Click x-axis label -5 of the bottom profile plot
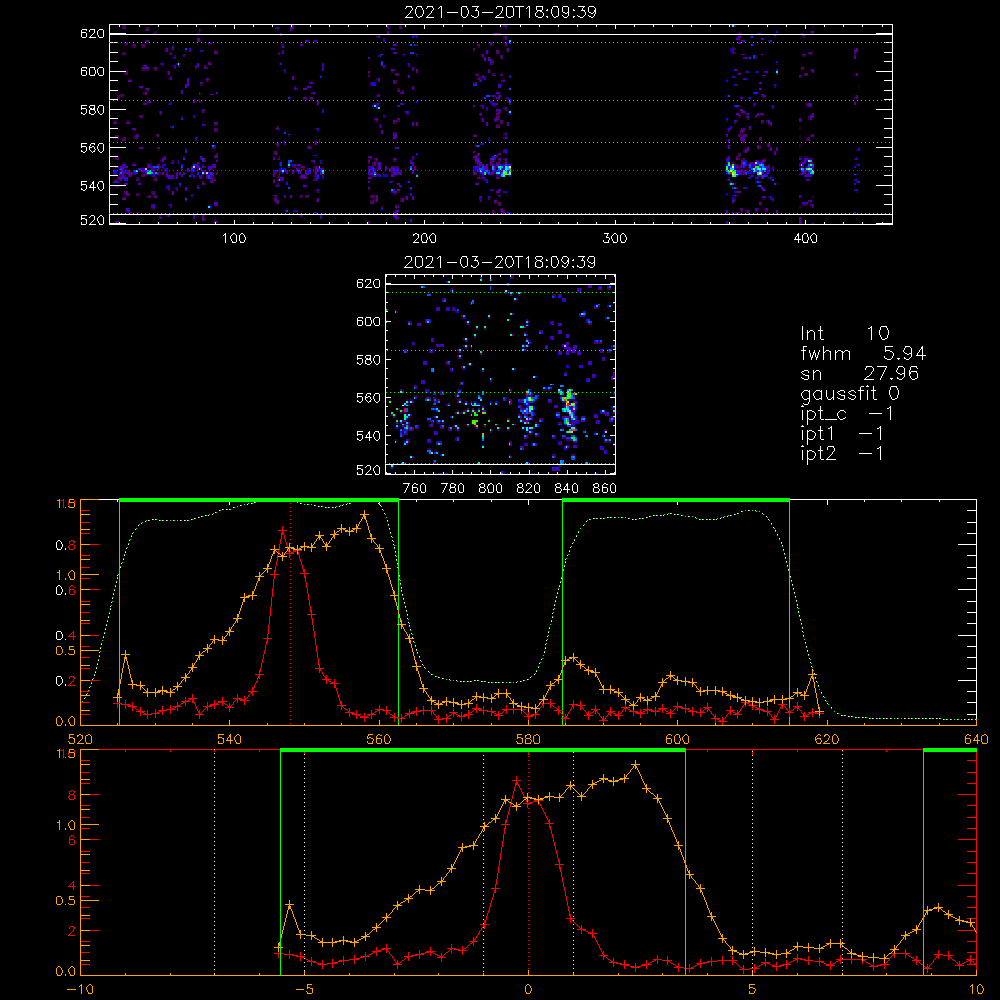Viewport: 1000px width, 1000px height. coord(305,989)
